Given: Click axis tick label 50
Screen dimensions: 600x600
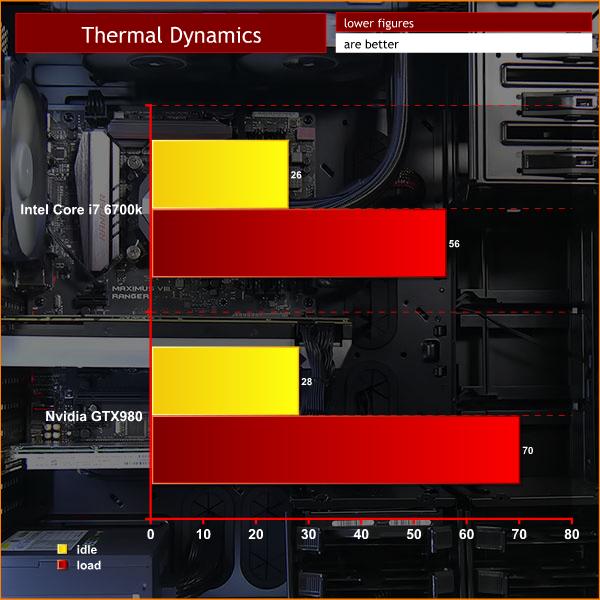Looking at the screenshot, I should point(414,534).
